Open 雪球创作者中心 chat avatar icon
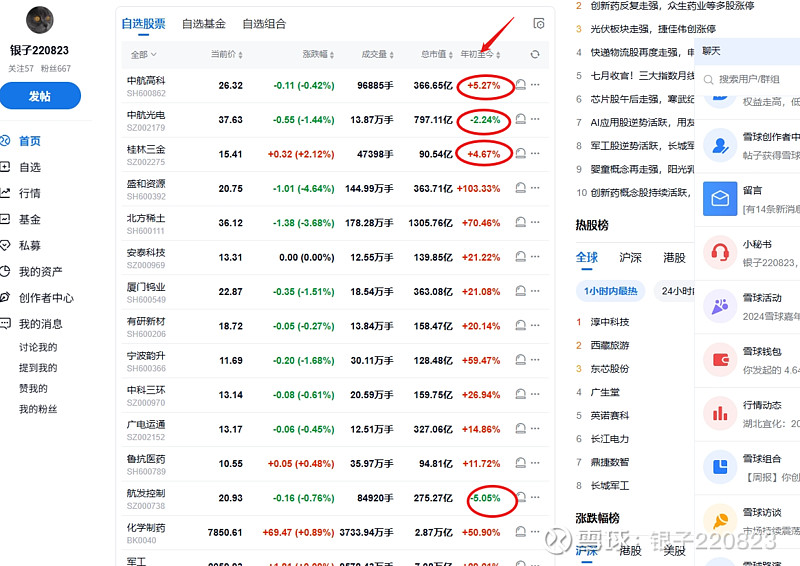 coord(720,145)
